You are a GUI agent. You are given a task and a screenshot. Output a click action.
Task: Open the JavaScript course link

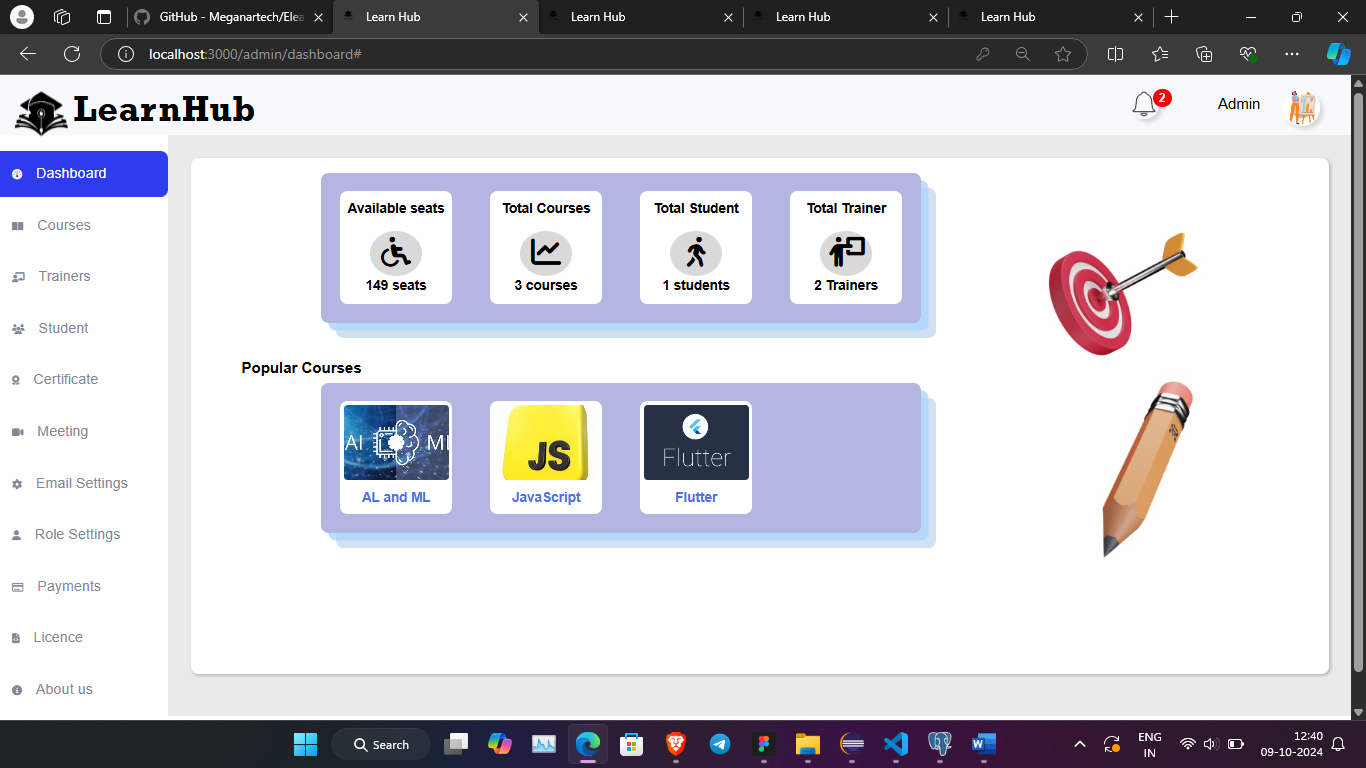[x=545, y=496]
